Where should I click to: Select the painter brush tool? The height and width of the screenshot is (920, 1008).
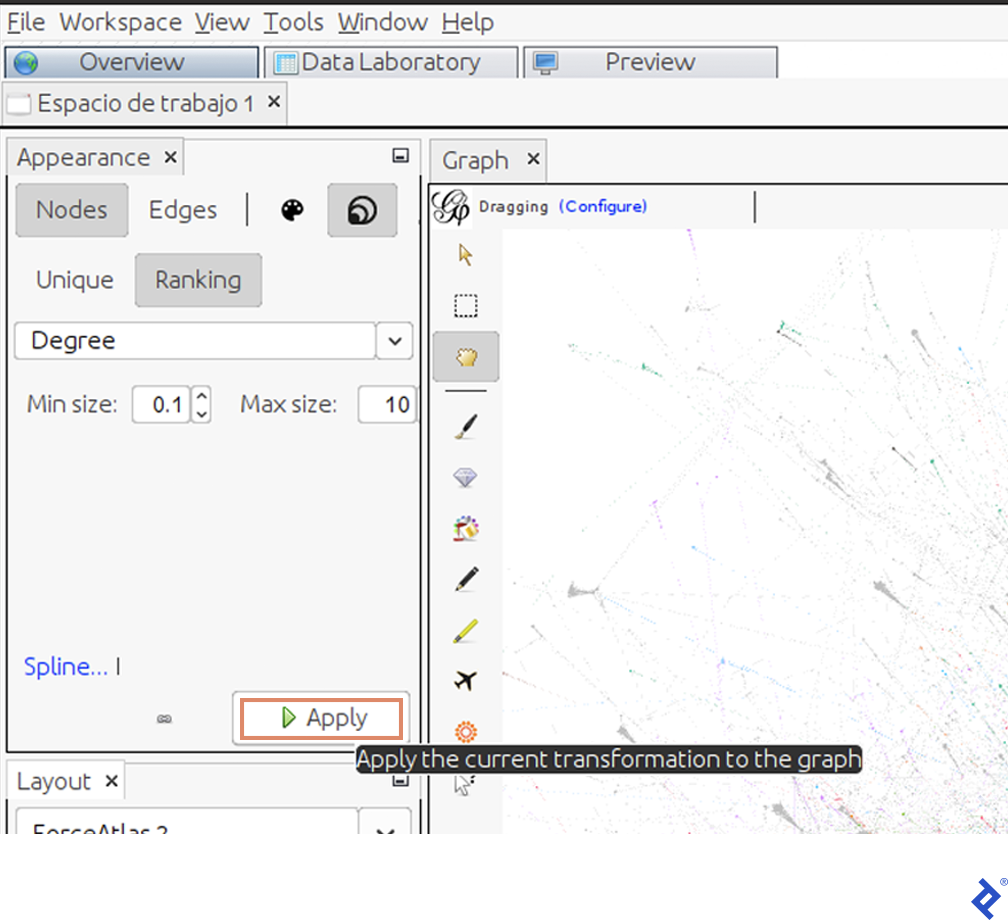(x=465, y=427)
